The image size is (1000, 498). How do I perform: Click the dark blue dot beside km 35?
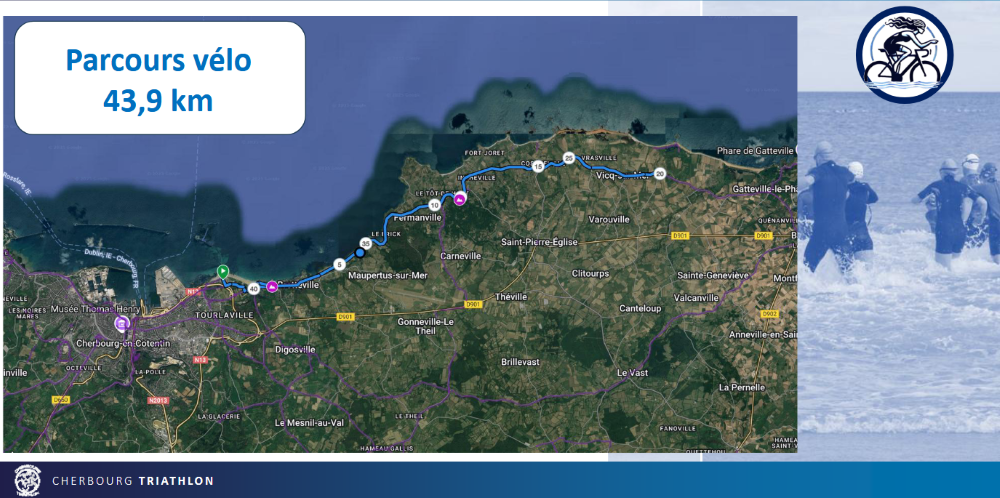pyautogui.click(x=360, y=253)
